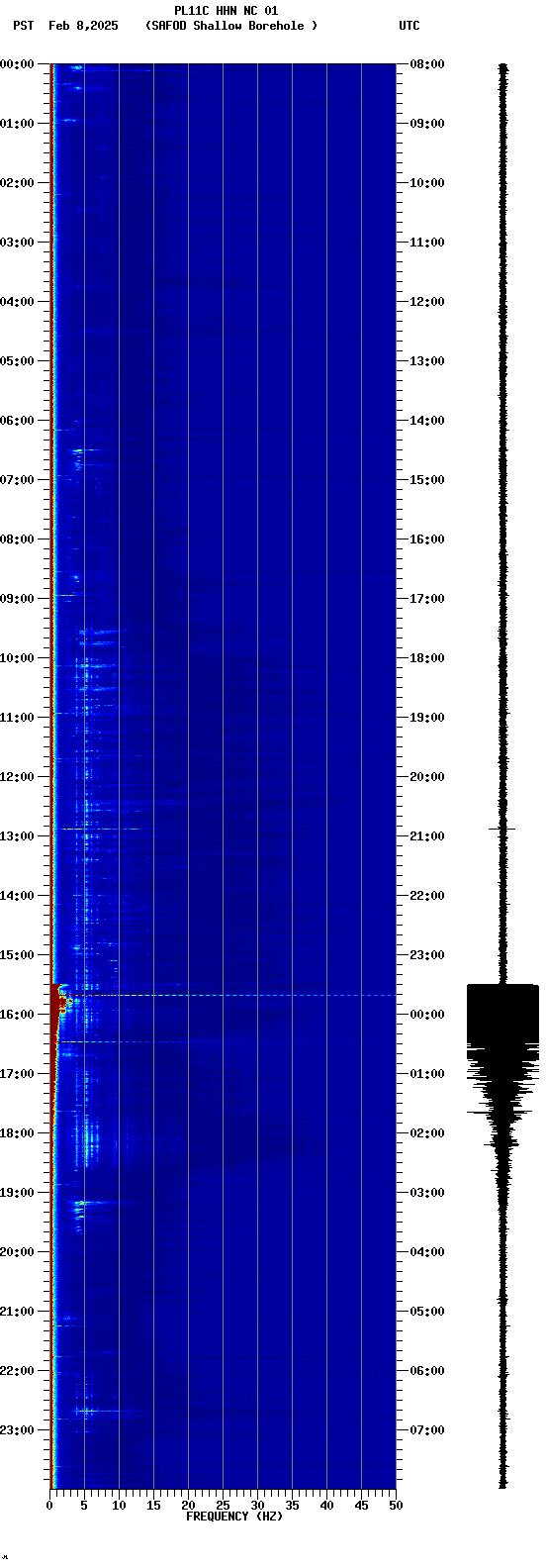Click the PST time label '18:00'
The width and height of the screenshot is (546, 1568).
click(17, 1133)
